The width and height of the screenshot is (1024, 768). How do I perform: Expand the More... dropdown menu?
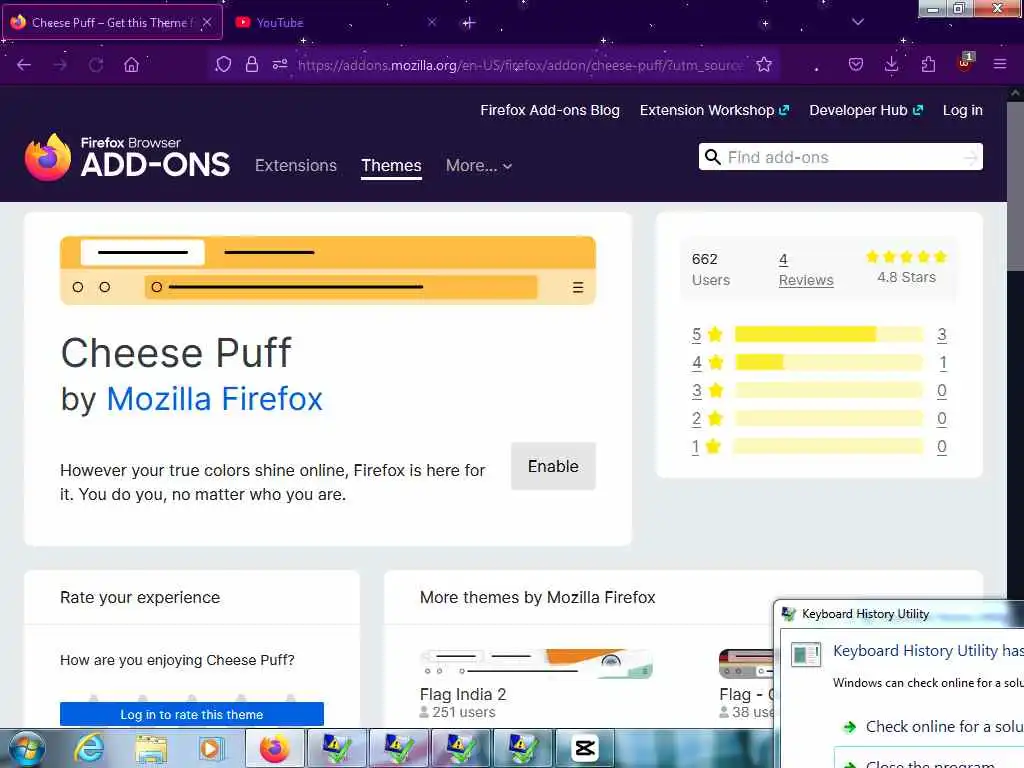tap(479, 166)
